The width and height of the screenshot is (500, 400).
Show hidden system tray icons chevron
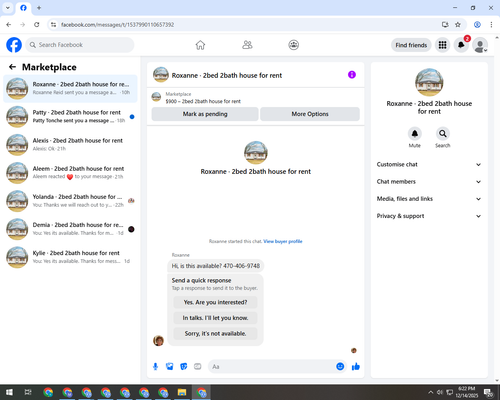pos(431,392)
